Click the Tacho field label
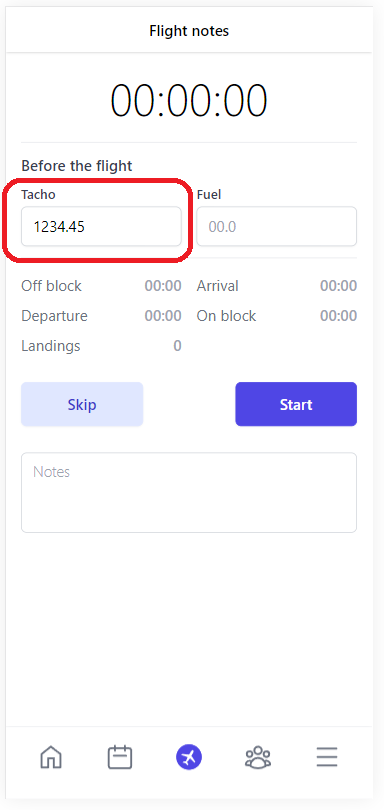The height and width of the screenshot is (810, 385). click(38, 194)
